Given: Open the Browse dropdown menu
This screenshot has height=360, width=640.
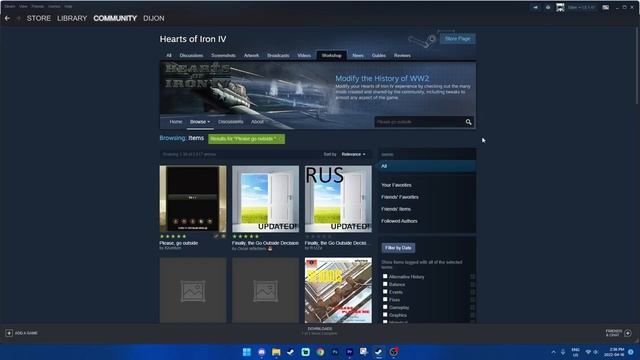Looking at the screenshot, I should pos(200,122).
